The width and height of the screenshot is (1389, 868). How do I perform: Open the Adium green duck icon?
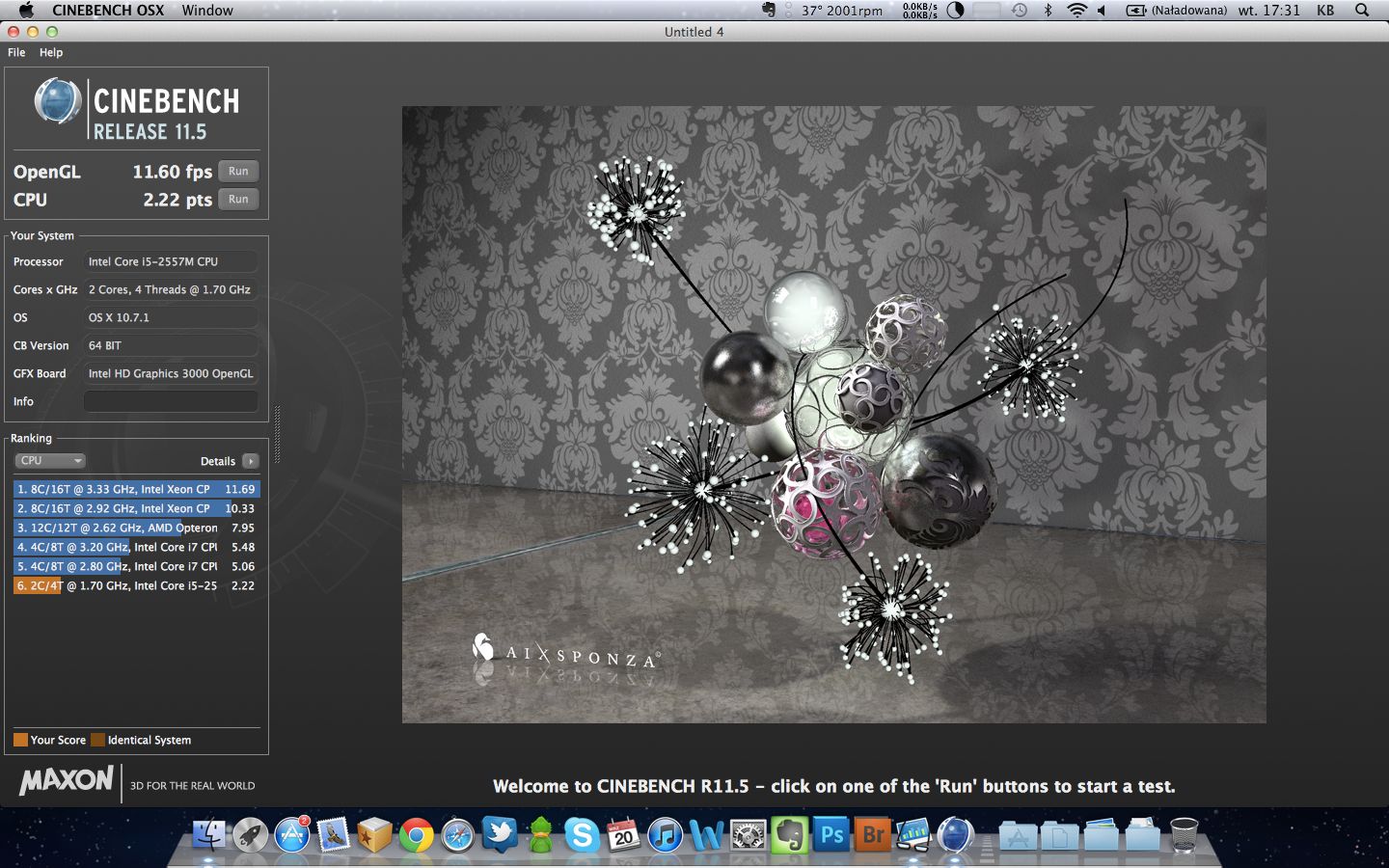pos(540,834)
